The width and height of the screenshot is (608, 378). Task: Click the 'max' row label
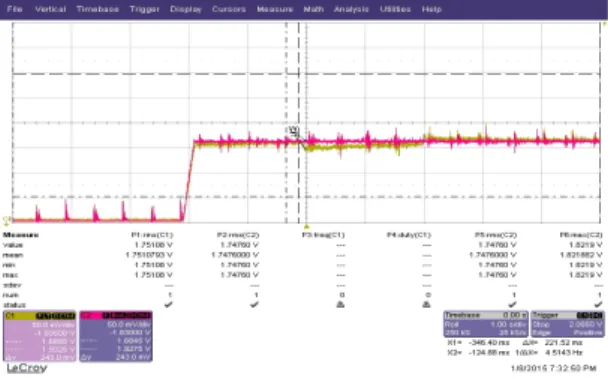pyautogui.click(x=10, y=275)
